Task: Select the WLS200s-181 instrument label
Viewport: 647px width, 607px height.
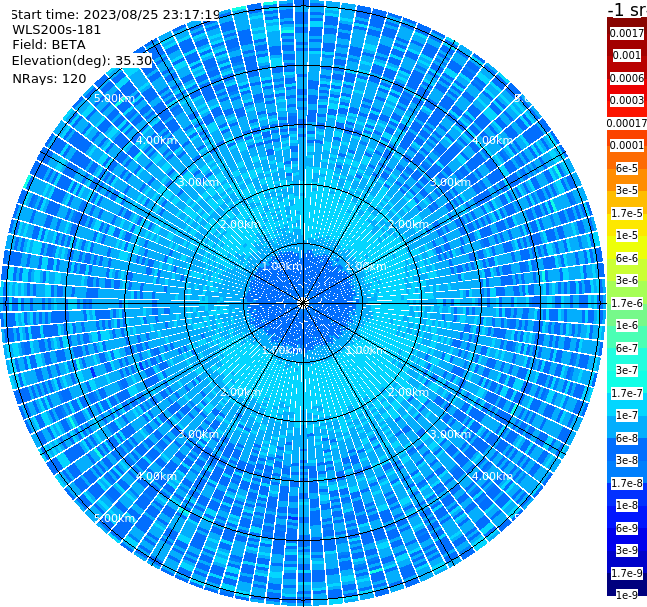Action: pos(57,30)
